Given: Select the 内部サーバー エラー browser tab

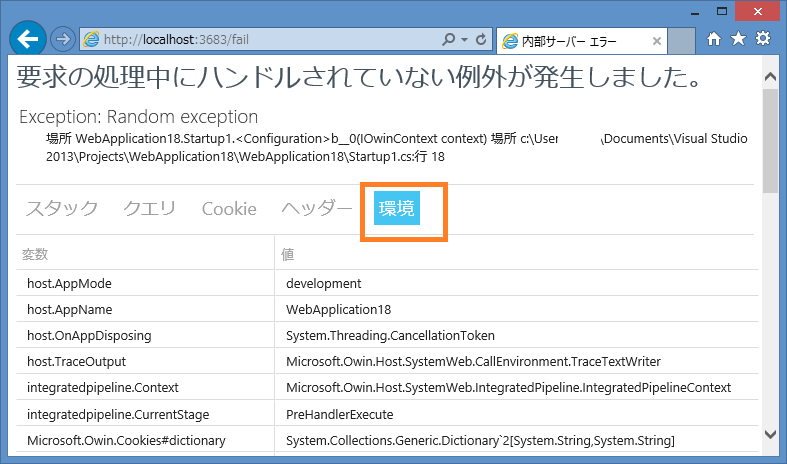Looking at the screenshot, I should (581, 41).
